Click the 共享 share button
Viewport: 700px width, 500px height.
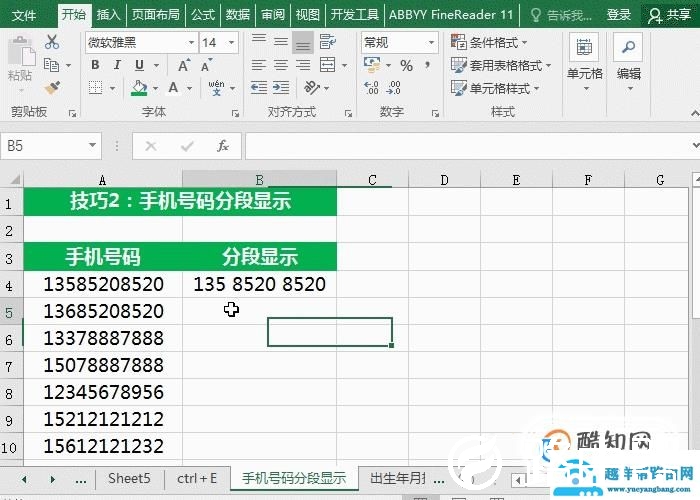669,15
